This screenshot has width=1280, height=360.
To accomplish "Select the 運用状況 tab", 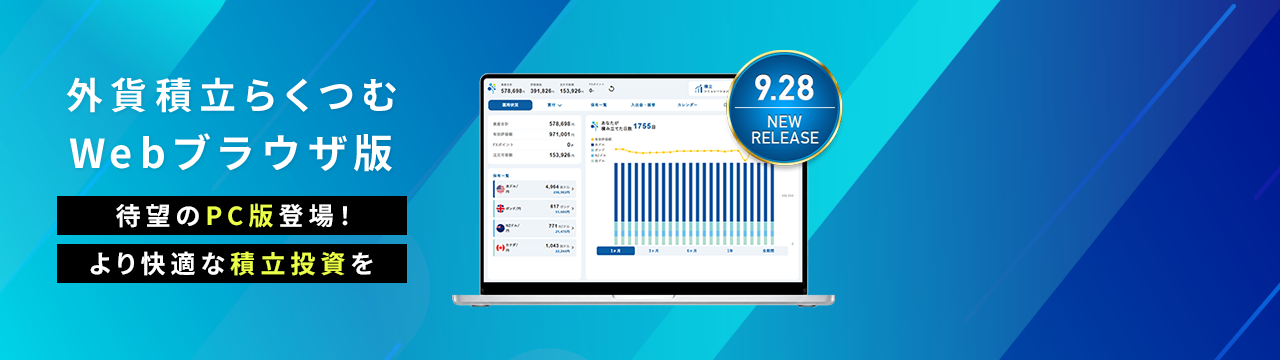I will 510,104.
